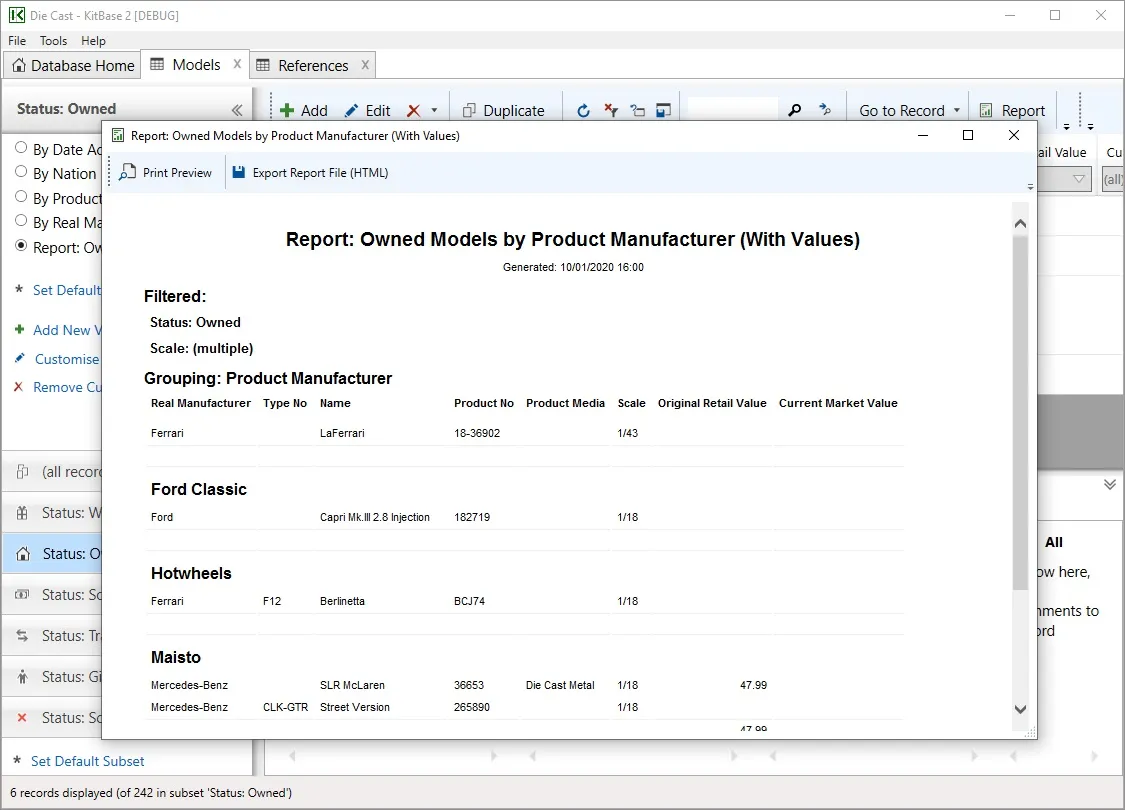
Task: Open the Tools menu
Action: point(53,41)
